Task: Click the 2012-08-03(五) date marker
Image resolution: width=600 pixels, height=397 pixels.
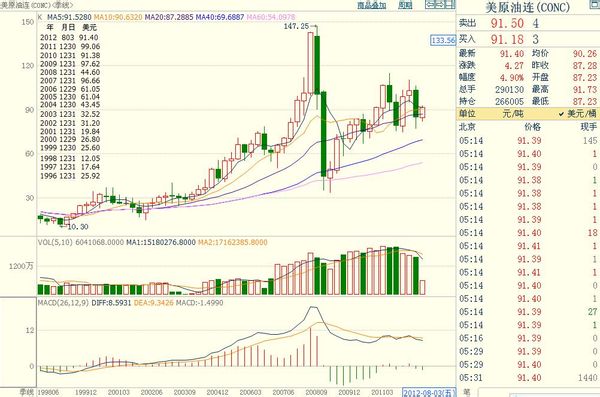Action: tap(429, 392)
